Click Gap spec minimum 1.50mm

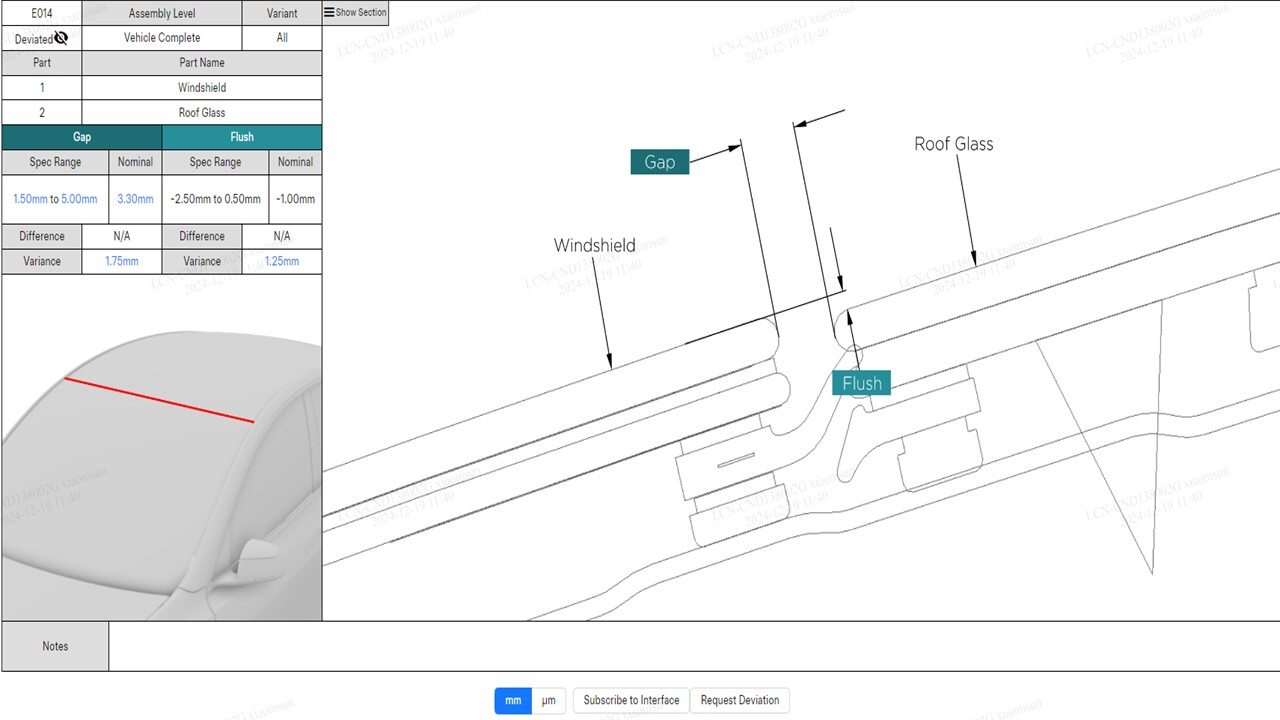[x=30, y=199]
